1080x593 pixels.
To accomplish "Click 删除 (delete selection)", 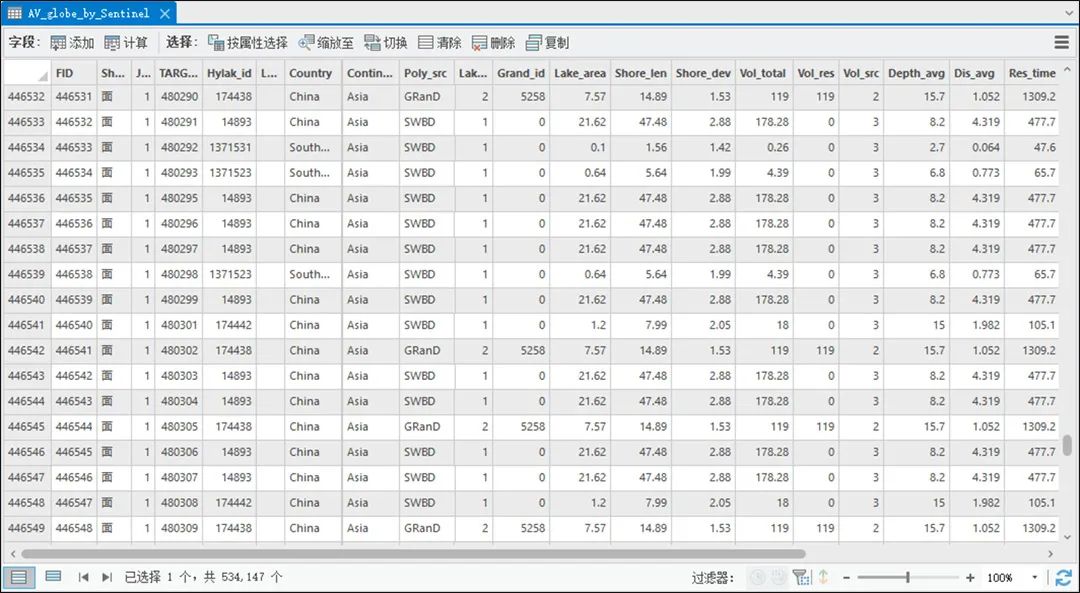I will click(x=493, y=43).
